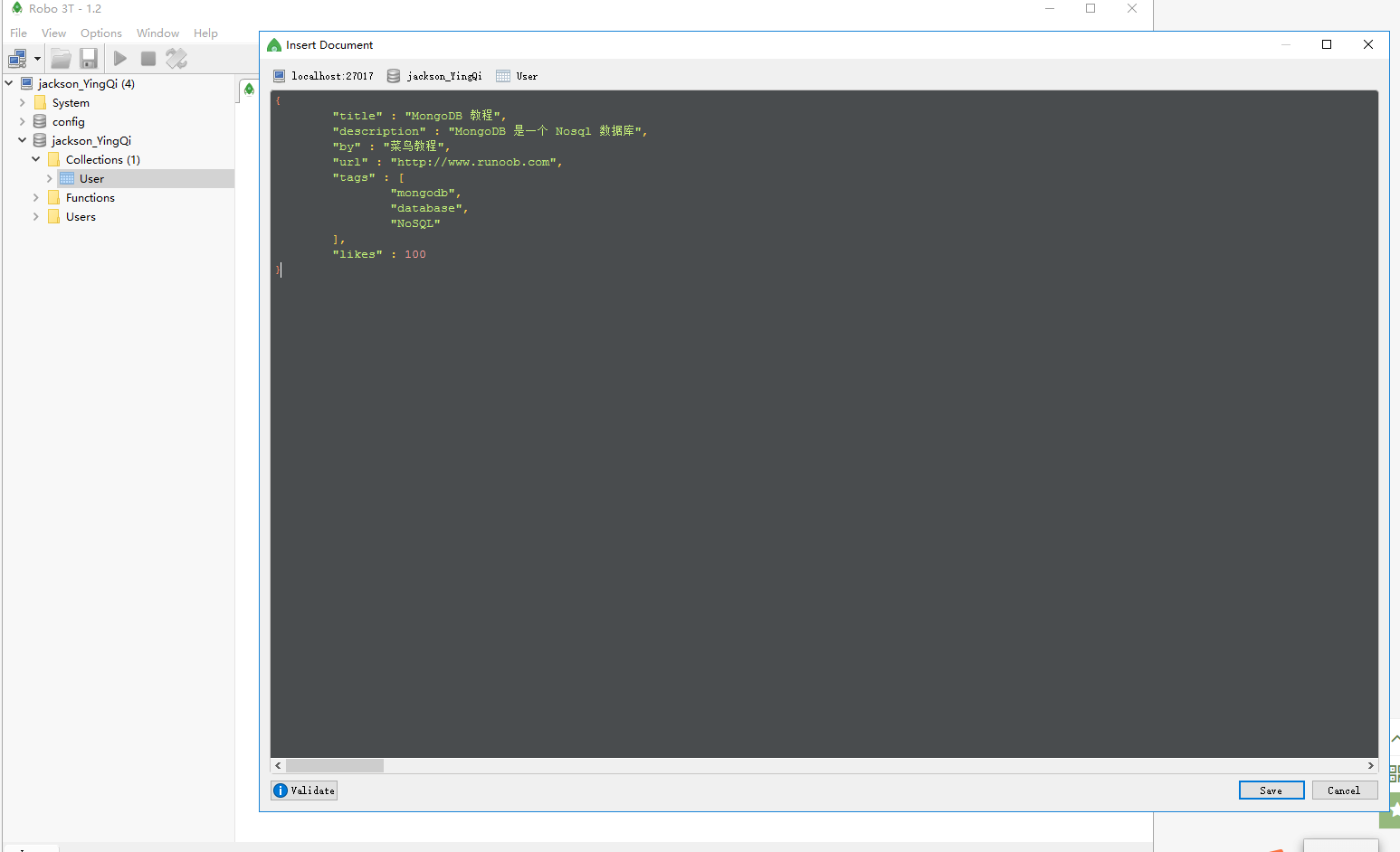The height and width of the screenshot is (852, 1400).
Task: Click the jackson_YingQi database cylinder icon in tree
Action: click(40, 140)
